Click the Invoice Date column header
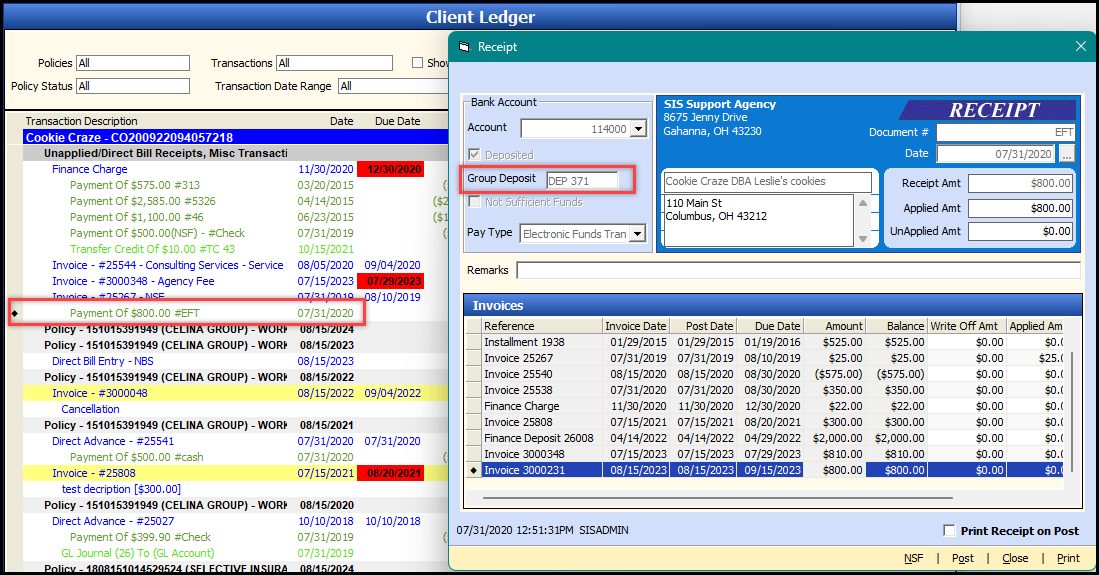 click(636, 326)
